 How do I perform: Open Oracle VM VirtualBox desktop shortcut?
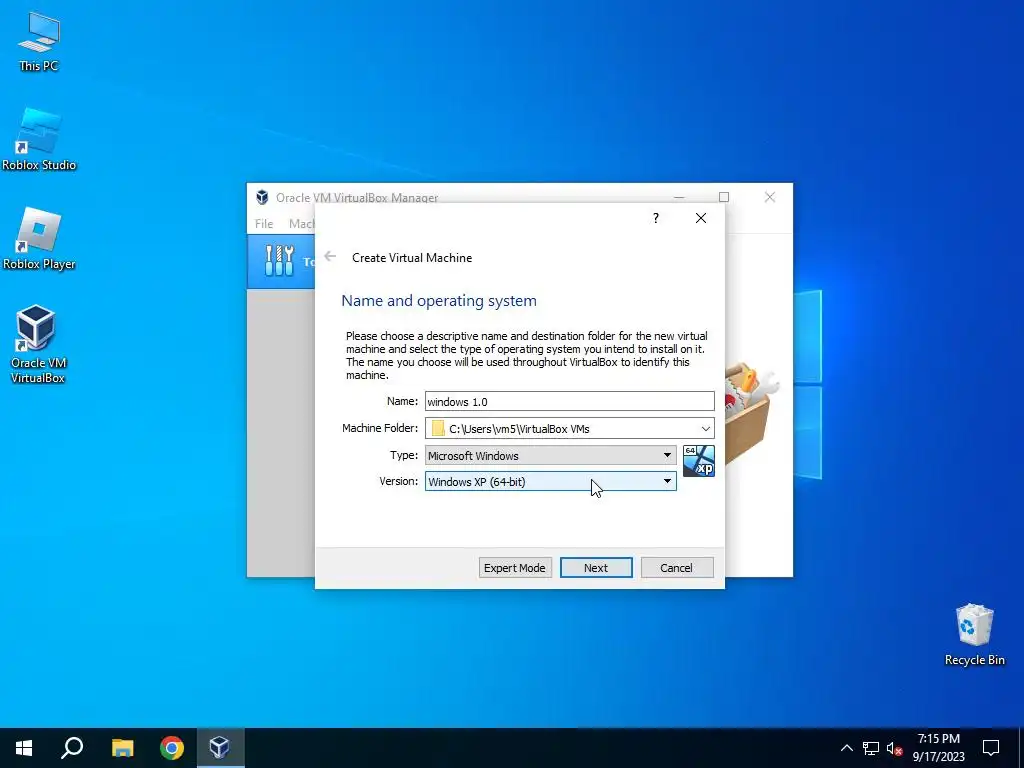37,345
